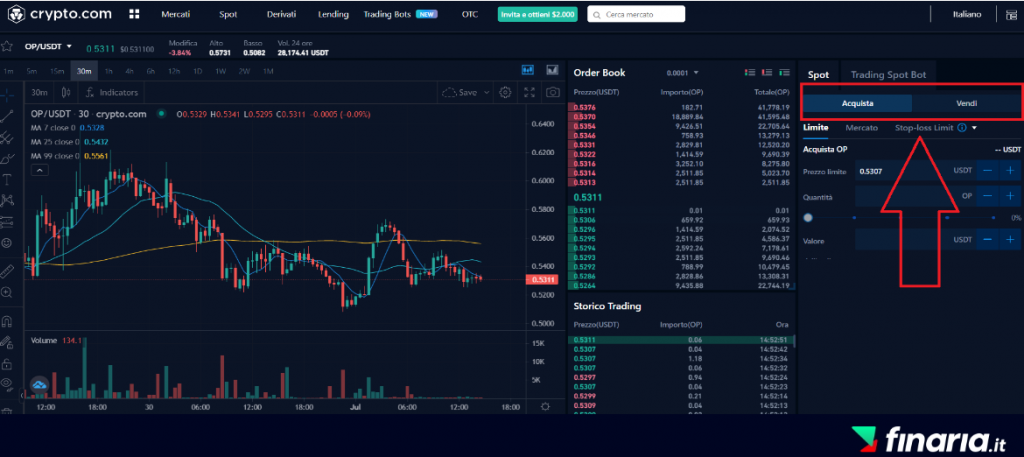
Task: Open stop-loss limit info icon
Action: click(x=962, y=128)
